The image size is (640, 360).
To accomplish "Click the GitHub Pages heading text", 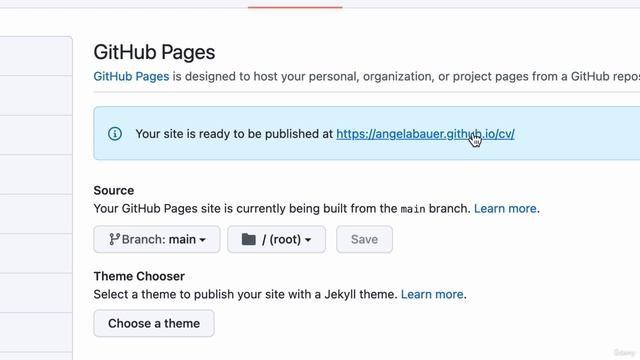I will 154,52.
